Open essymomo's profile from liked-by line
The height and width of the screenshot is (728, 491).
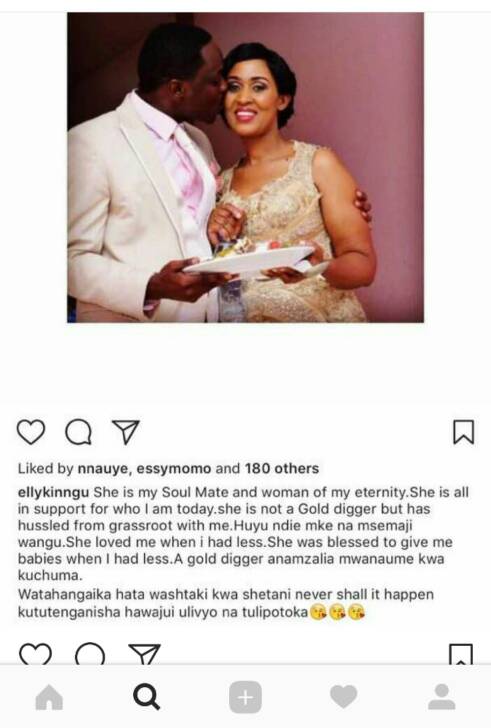point(174,468)
